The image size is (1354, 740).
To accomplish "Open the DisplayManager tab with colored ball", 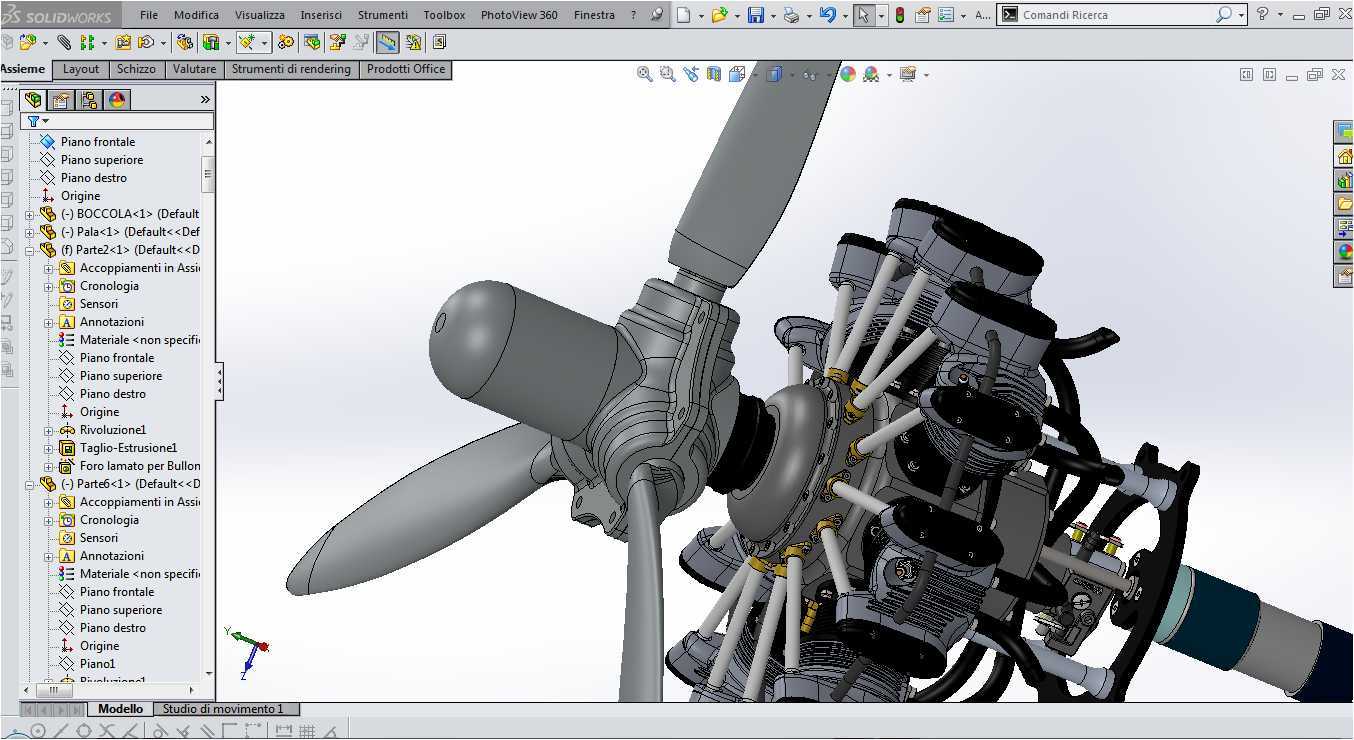I will click(x=117, y=100).
